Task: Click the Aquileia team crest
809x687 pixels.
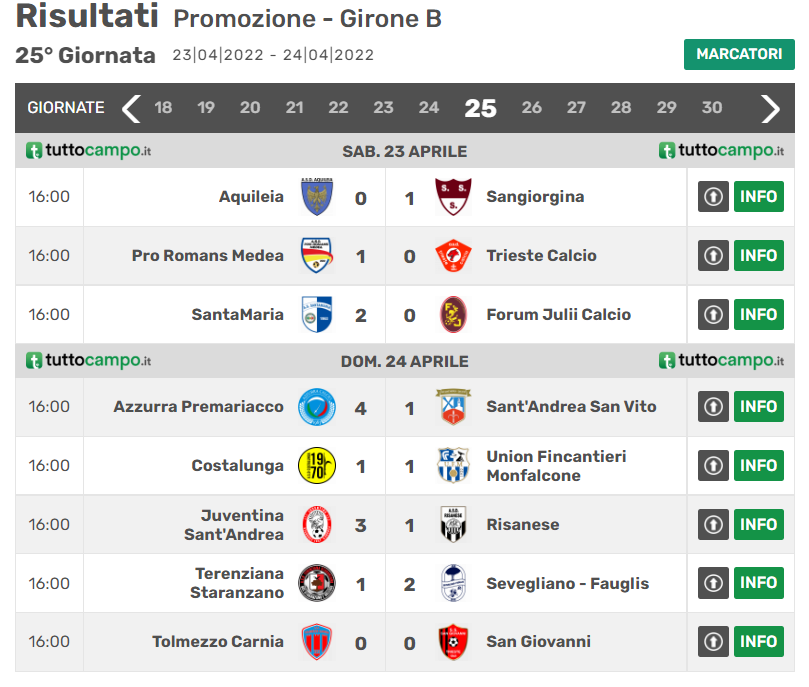Action: [x=317, y=197]
